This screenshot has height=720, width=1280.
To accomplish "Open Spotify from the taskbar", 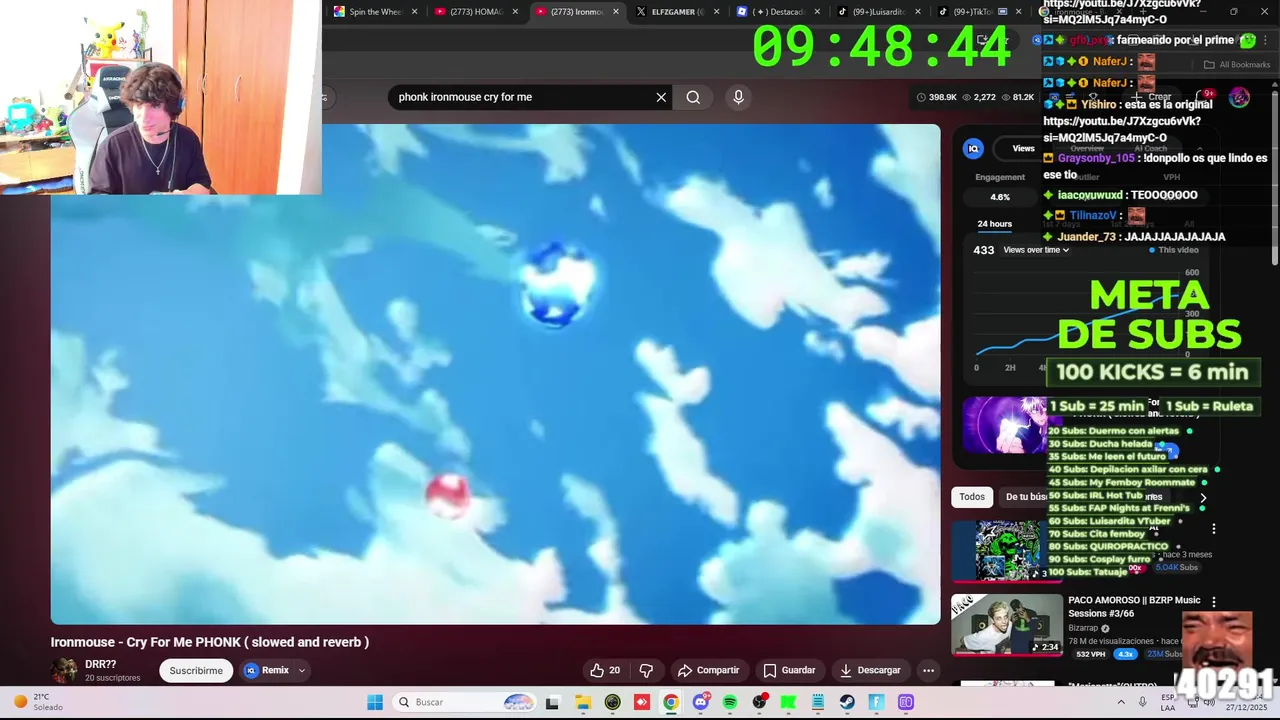I will [730, 702].
